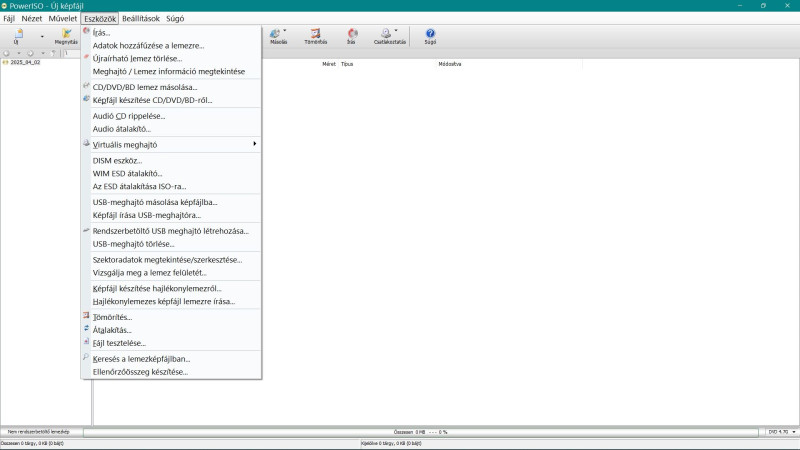Screen dimensions: 800x450
Task: Click the Méret column header
Action: tap(329, 64)
